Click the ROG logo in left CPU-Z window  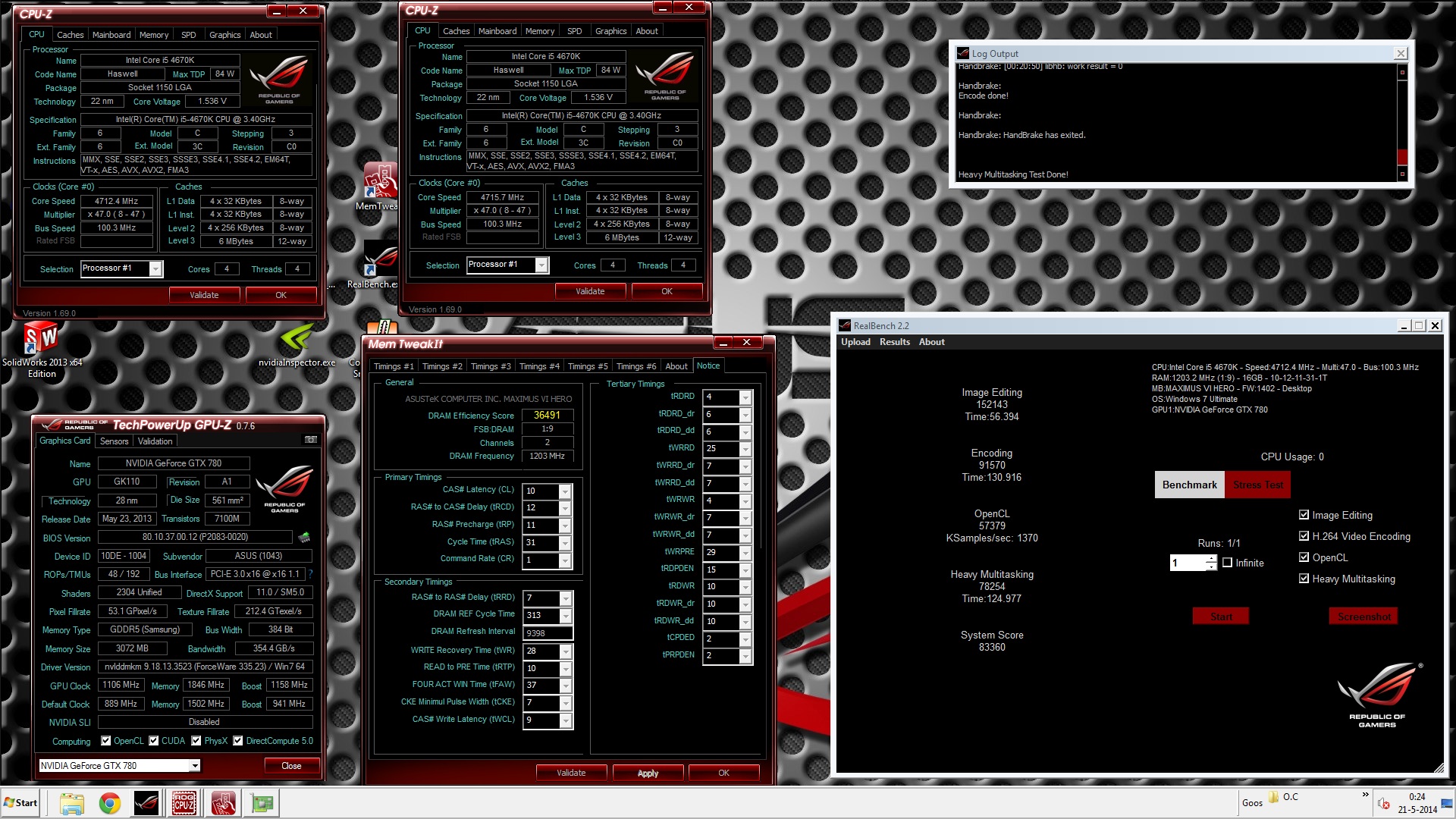coord(278,78)
